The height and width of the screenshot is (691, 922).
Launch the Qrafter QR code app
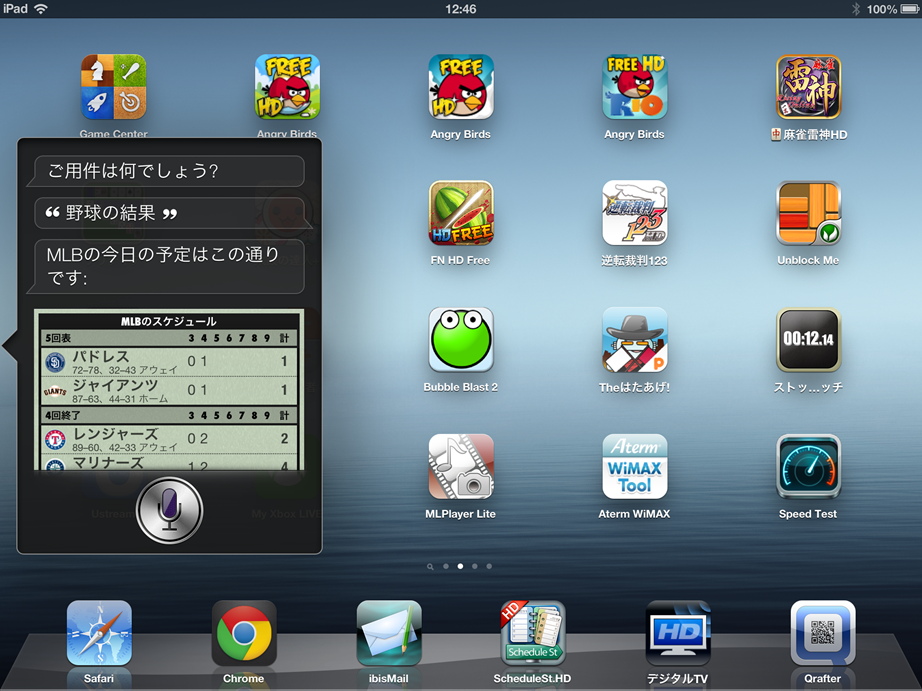(823, 633)
